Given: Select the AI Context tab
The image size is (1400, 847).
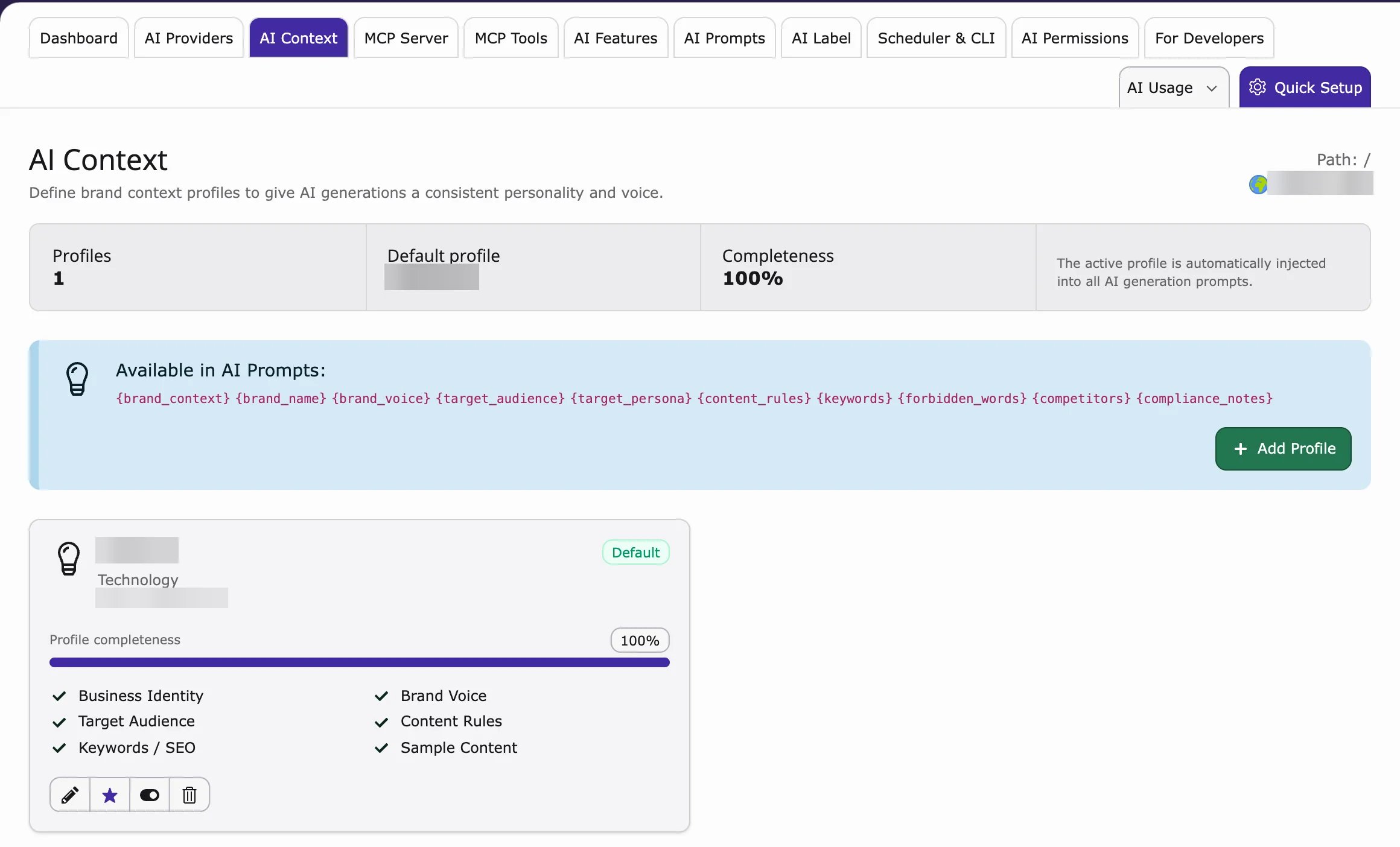Looking at the screenshot, I should pyautogui.click(x=299, y=38).
